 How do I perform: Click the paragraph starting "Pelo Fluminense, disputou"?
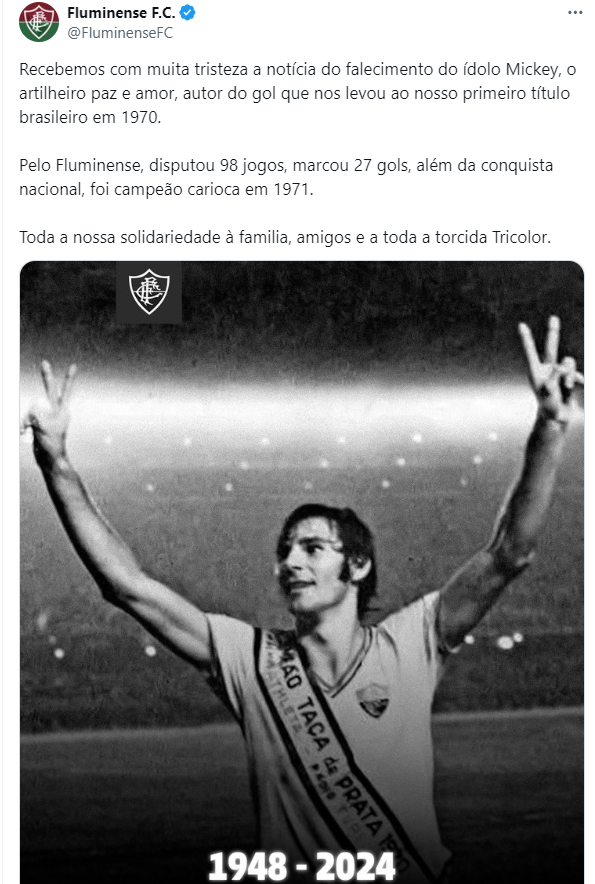pos(286,177)
